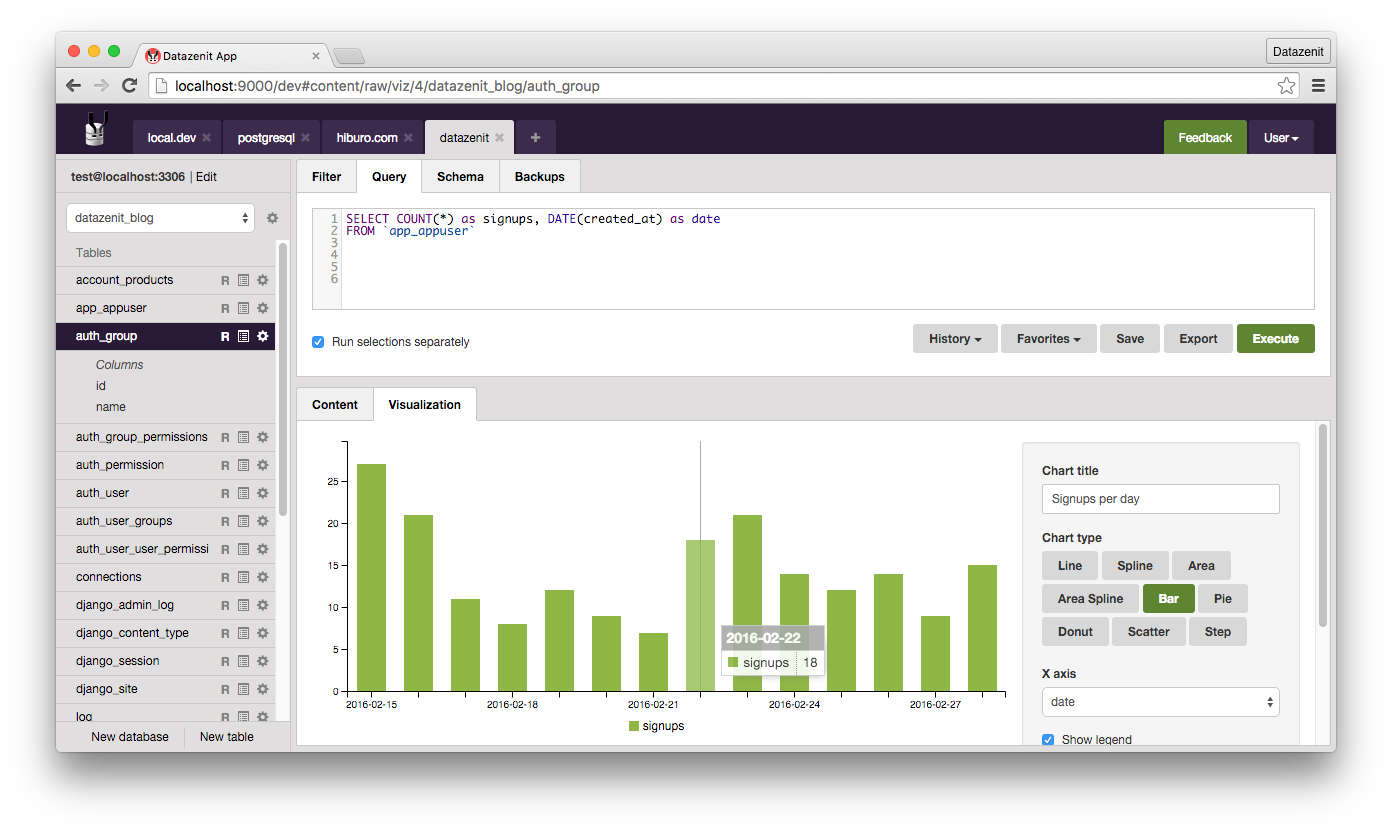Image resolution: width=1392 pixels, height=832 pixels.
Task: Select the Pie chart type
Action: 1222,599
